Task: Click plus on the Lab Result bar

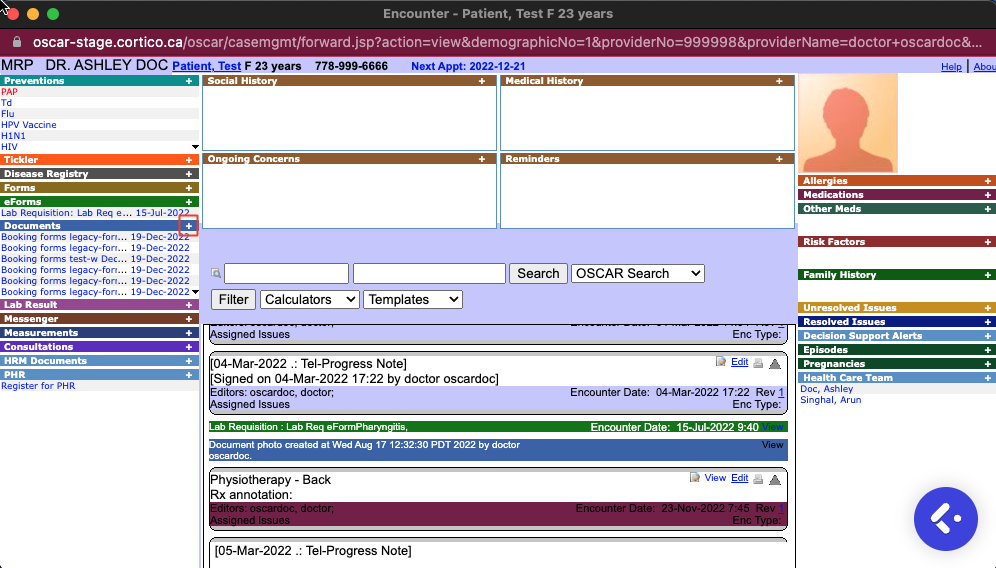Action: click(x=189, y=304)
